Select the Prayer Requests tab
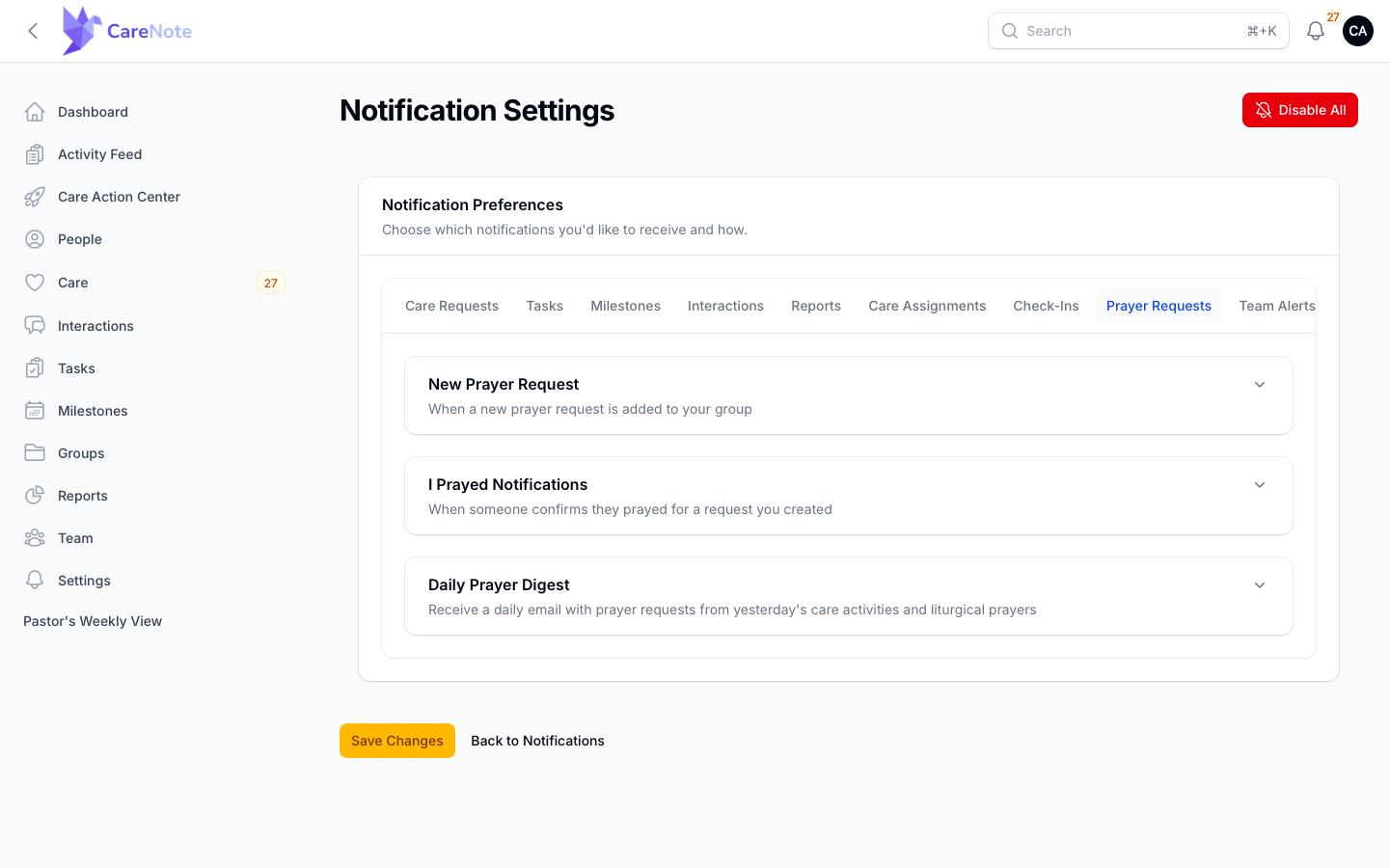The image size is (1389, 868). point(1158,306)
